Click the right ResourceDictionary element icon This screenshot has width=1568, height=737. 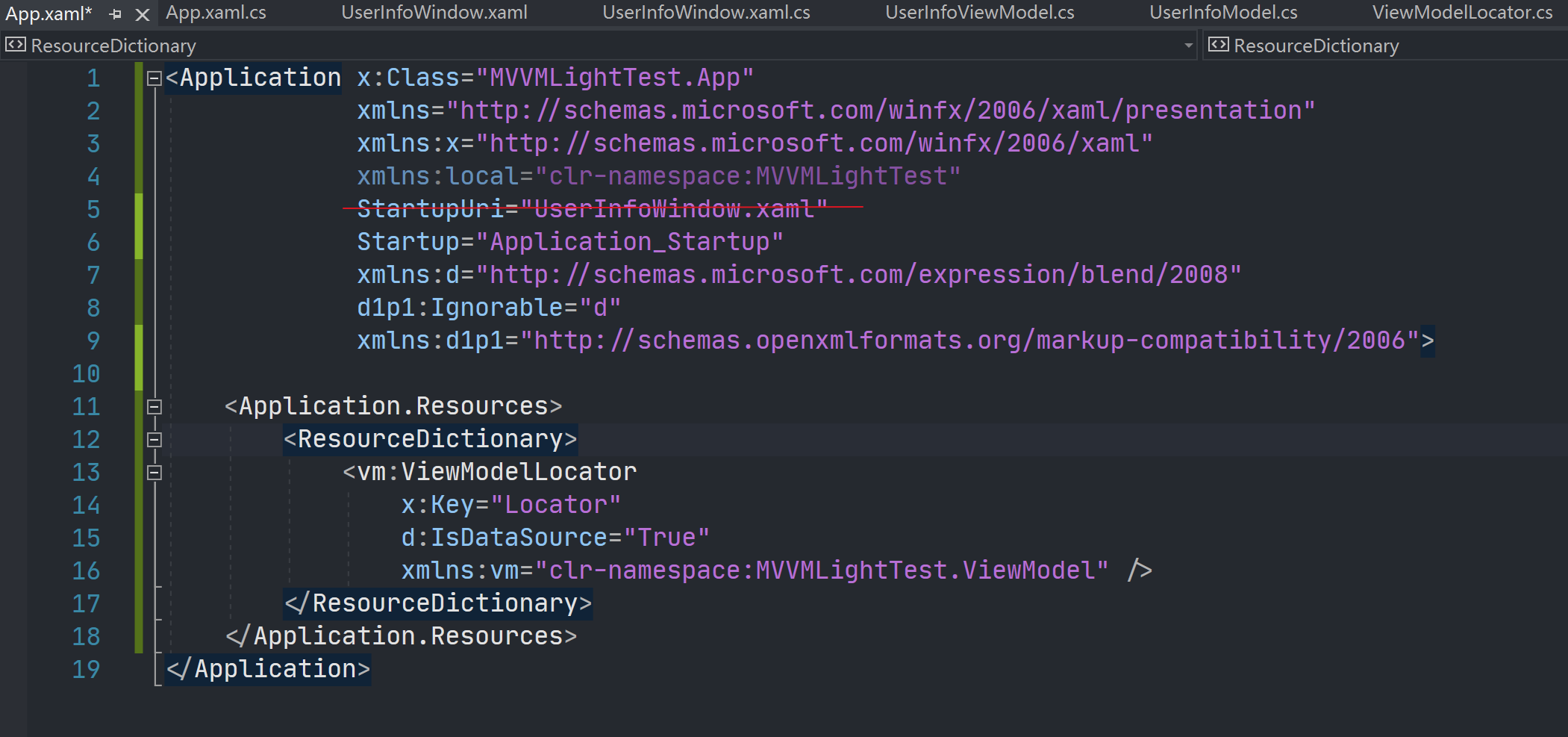pos(1218,45)
